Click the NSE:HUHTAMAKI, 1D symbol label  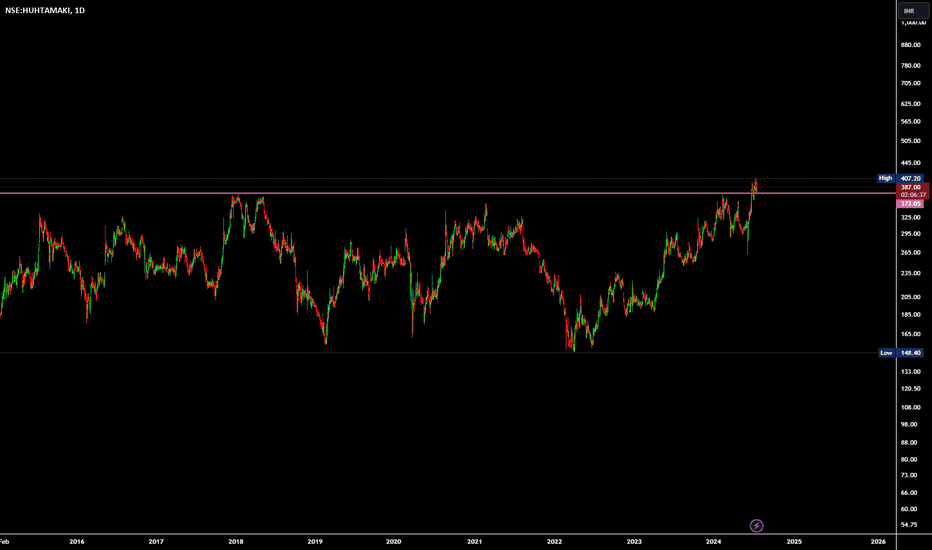(45, 10)
